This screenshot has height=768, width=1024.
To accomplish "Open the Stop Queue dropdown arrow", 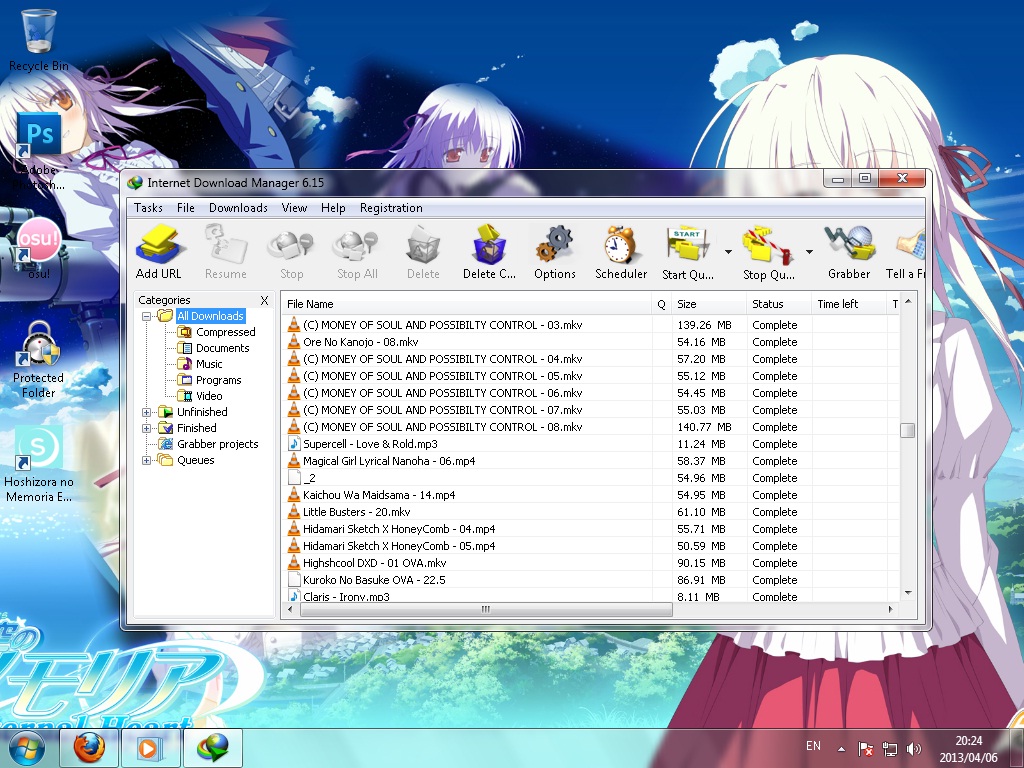I will pos(809,251).
